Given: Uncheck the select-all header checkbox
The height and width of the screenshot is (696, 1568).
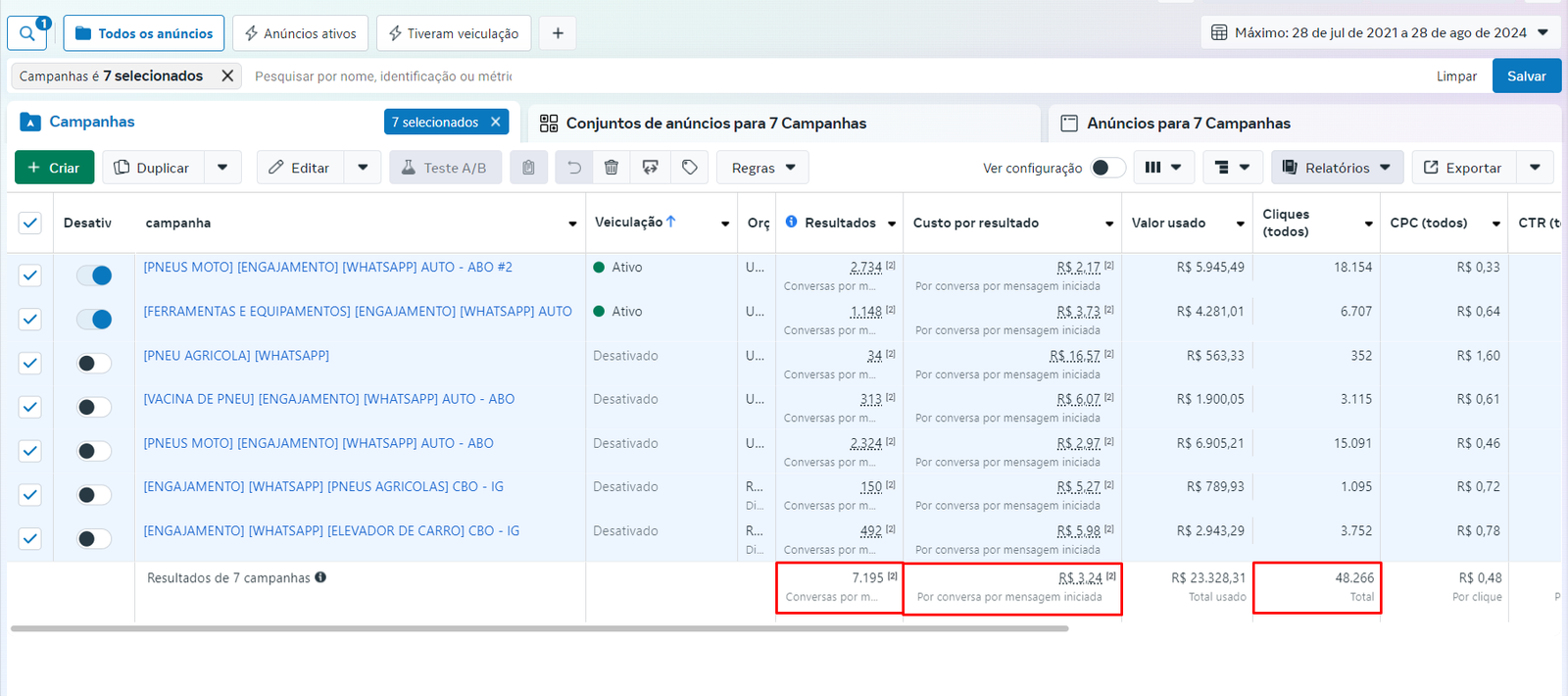Looking at the screenshot, I should [30, 223].
